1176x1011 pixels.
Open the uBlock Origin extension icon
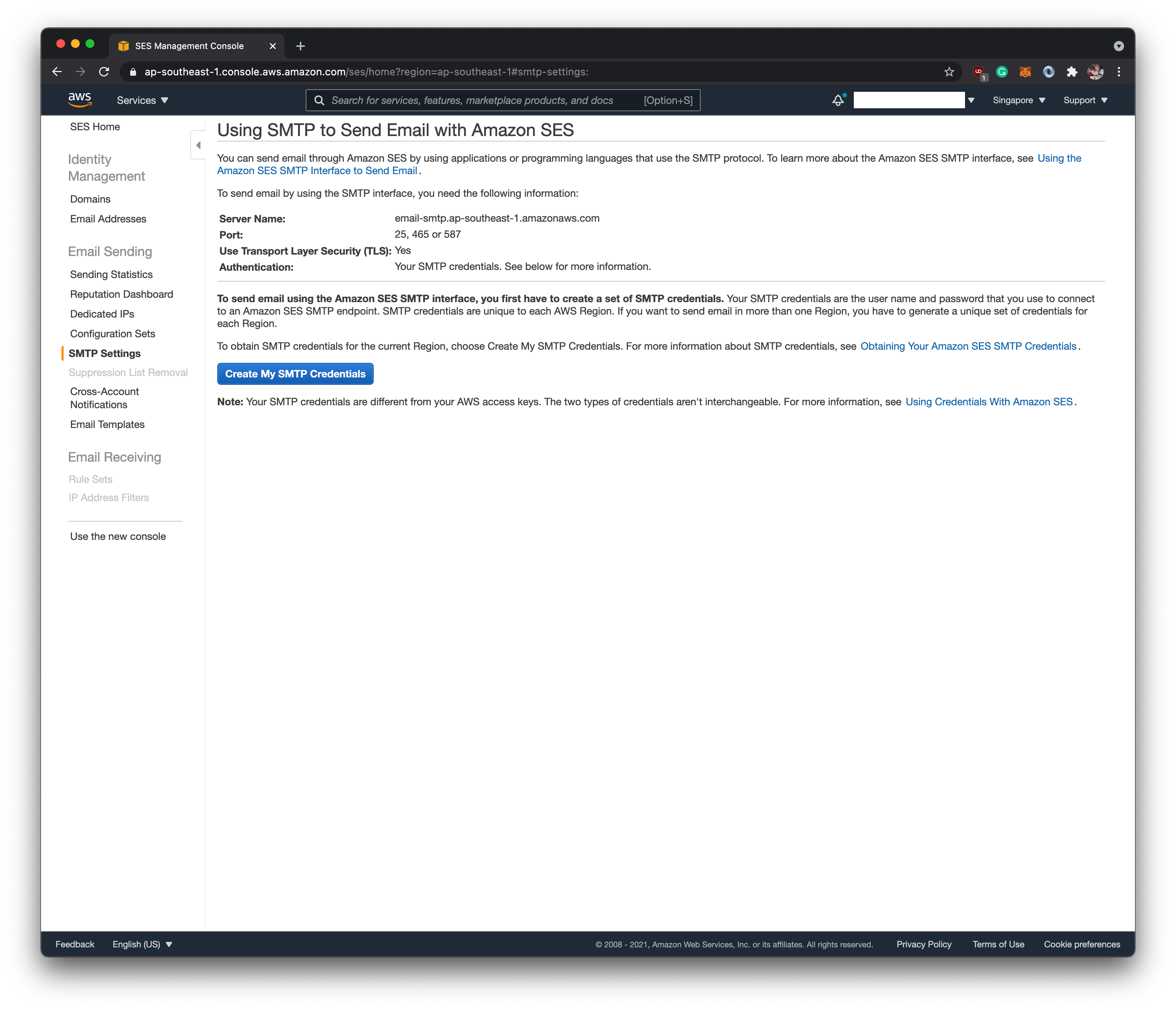(x=979, y=72)
